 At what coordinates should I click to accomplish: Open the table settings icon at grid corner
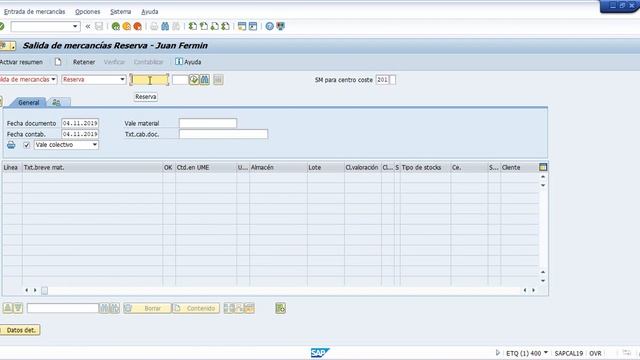point(543,167)
